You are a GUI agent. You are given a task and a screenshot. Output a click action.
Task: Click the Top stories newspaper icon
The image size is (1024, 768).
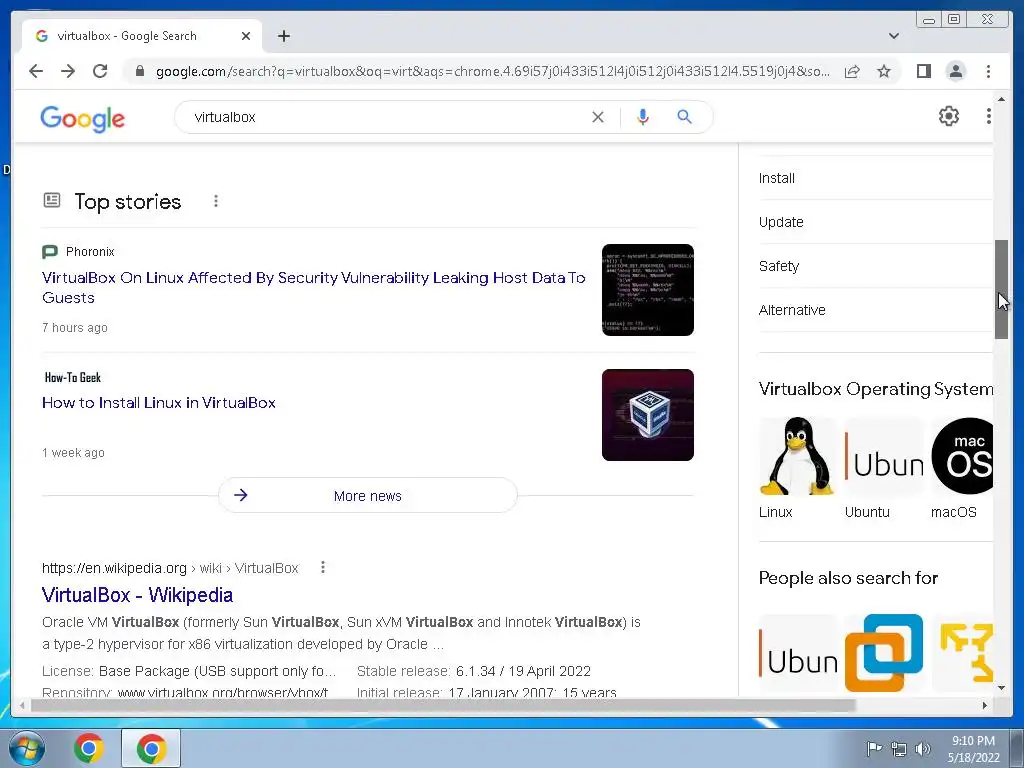tap(52, 200)
